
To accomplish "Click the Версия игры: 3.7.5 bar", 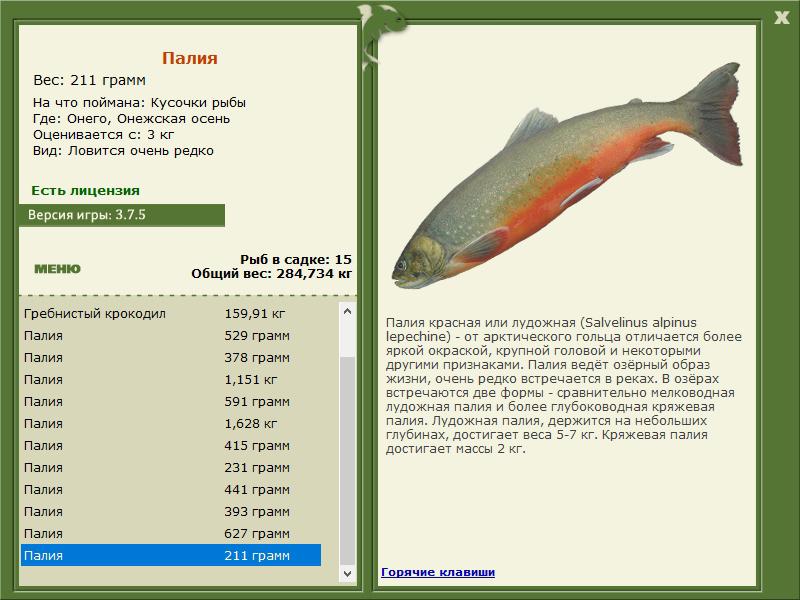I will coord(122,215).
